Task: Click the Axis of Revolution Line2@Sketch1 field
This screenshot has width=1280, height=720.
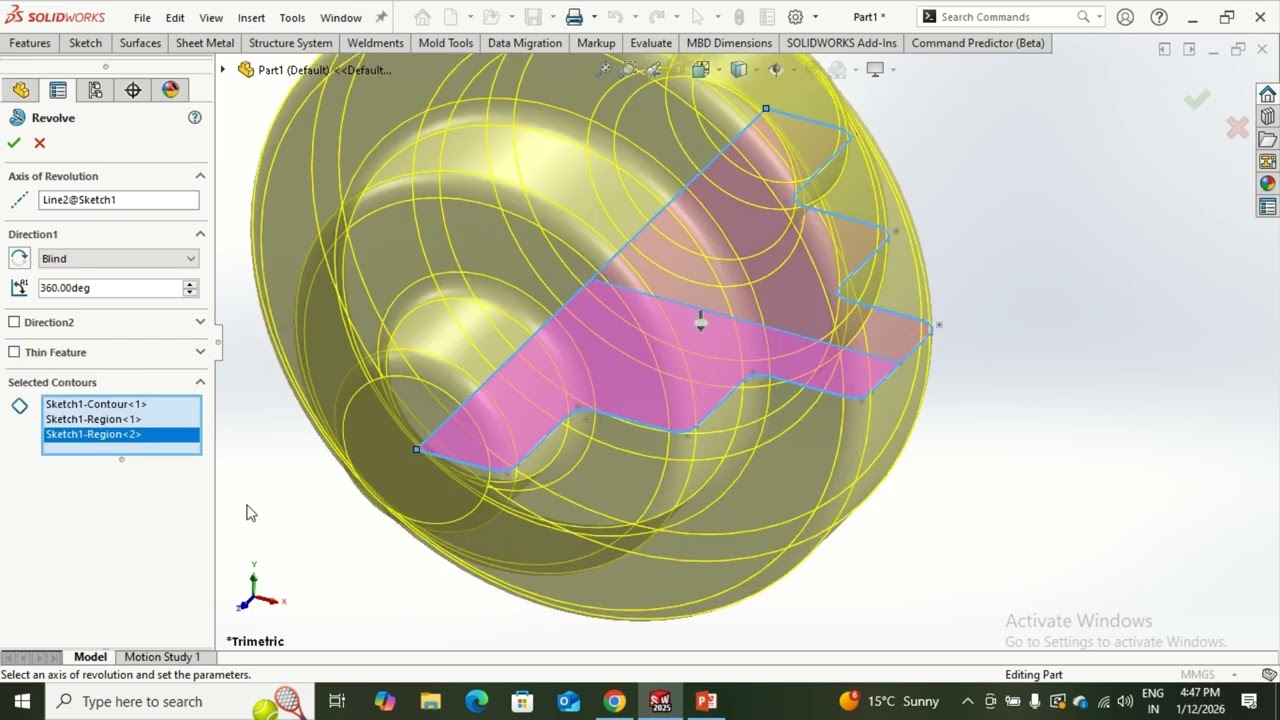Action: tap(118, 200)
